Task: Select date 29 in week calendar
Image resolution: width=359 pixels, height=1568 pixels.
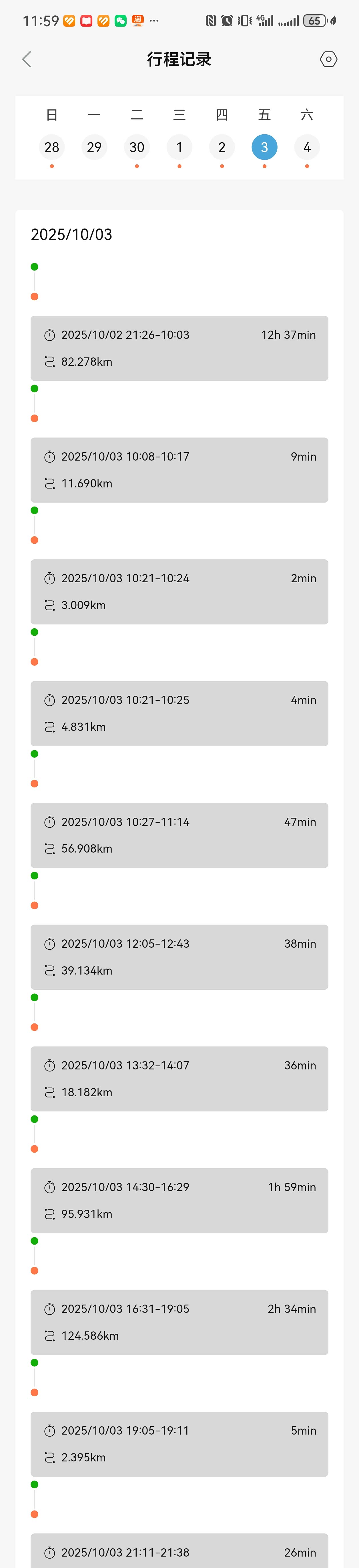Action: (94, 147)
